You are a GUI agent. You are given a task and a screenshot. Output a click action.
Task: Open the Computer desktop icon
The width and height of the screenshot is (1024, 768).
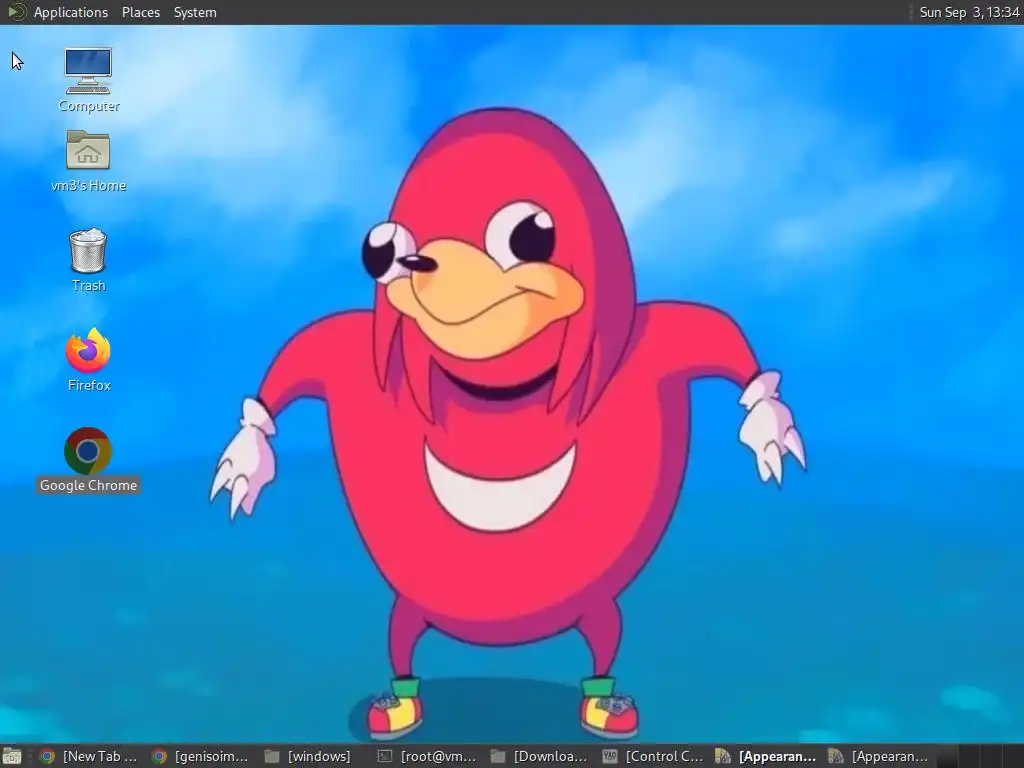point(88,71)
